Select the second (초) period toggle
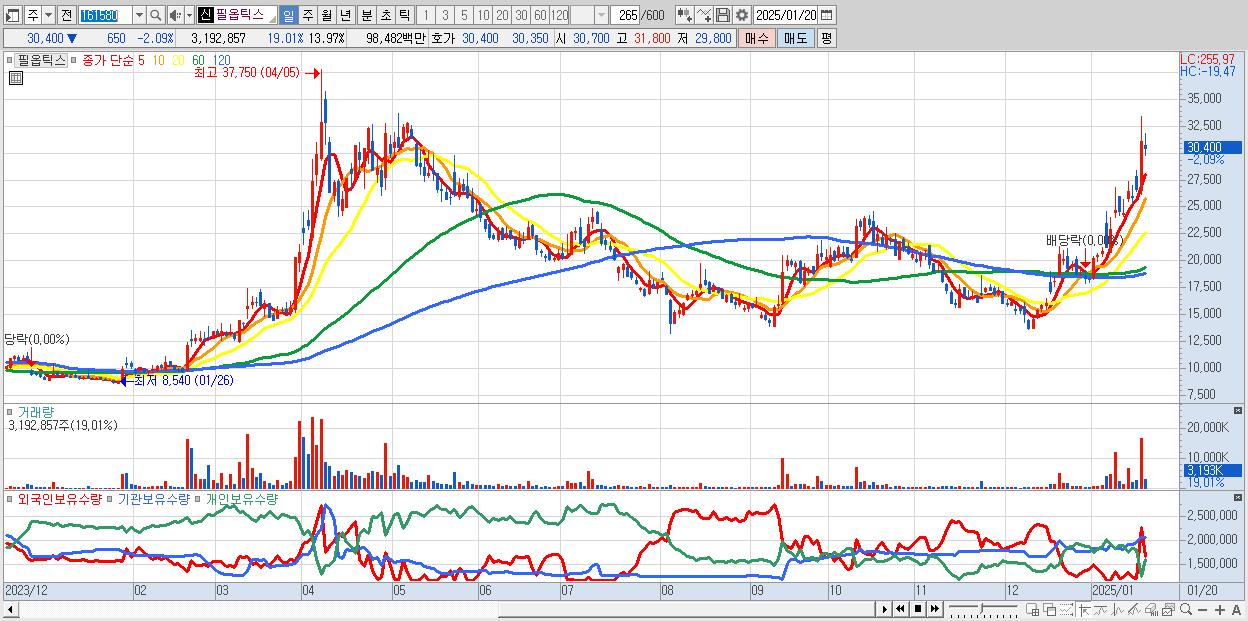Viewport: 1248px width, 621px height. tap(385, 15)
